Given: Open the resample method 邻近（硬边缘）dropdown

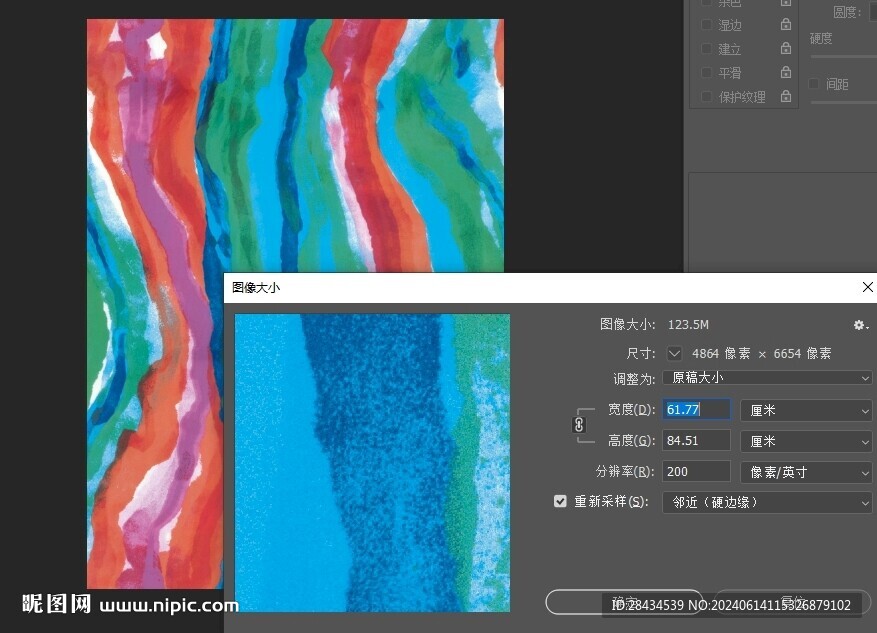Looking at the screenshot, I should pyautogui.click(x=767, y=502).
